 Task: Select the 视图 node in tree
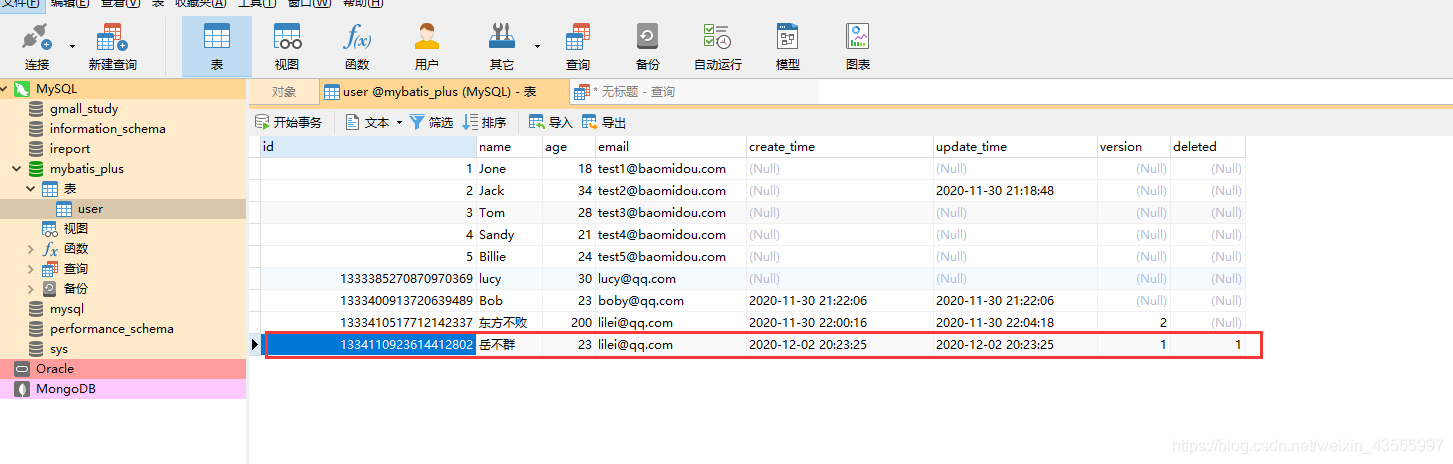click(x=76, y=229)
